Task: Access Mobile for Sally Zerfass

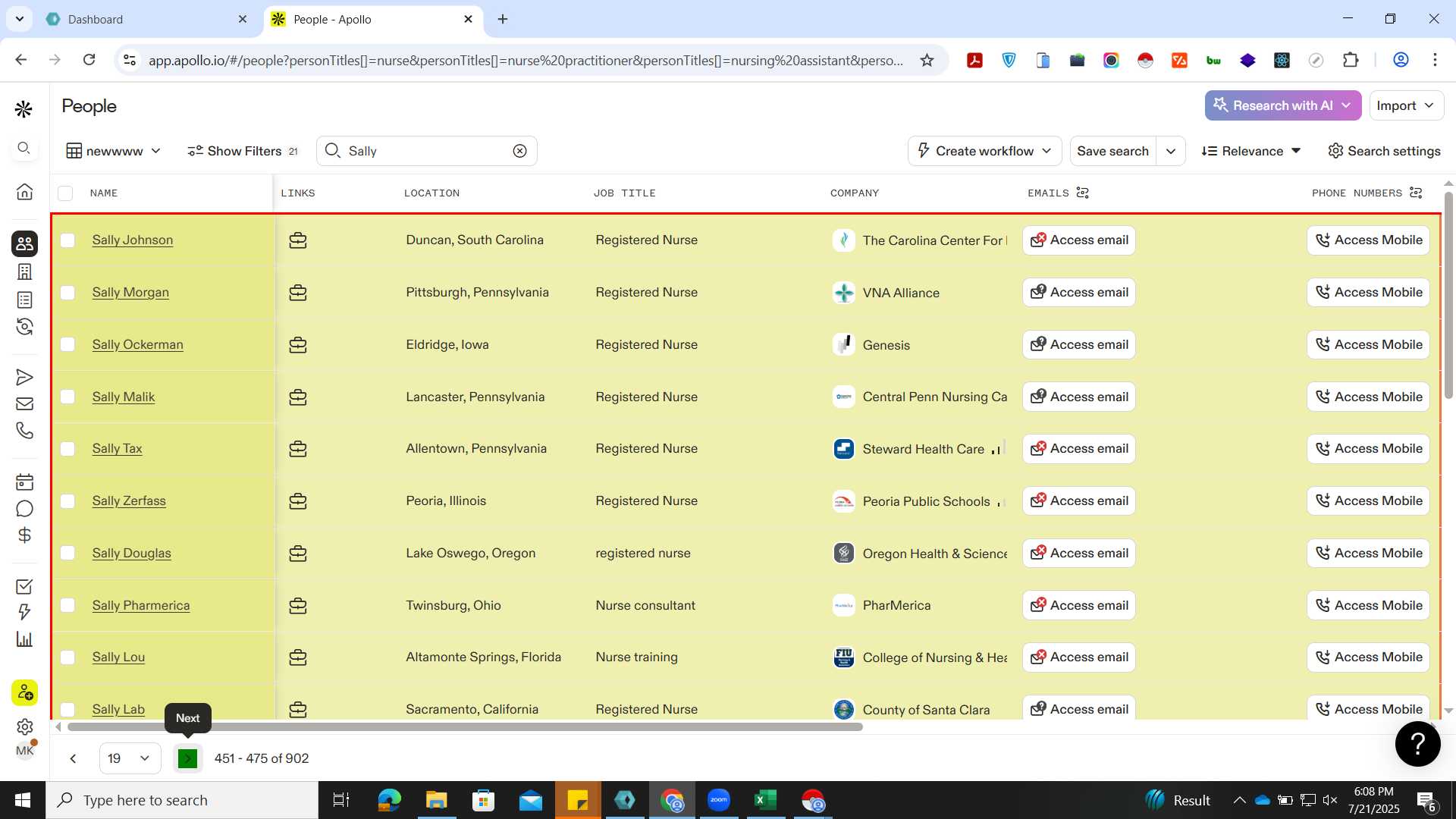Action: (1368, 501)
